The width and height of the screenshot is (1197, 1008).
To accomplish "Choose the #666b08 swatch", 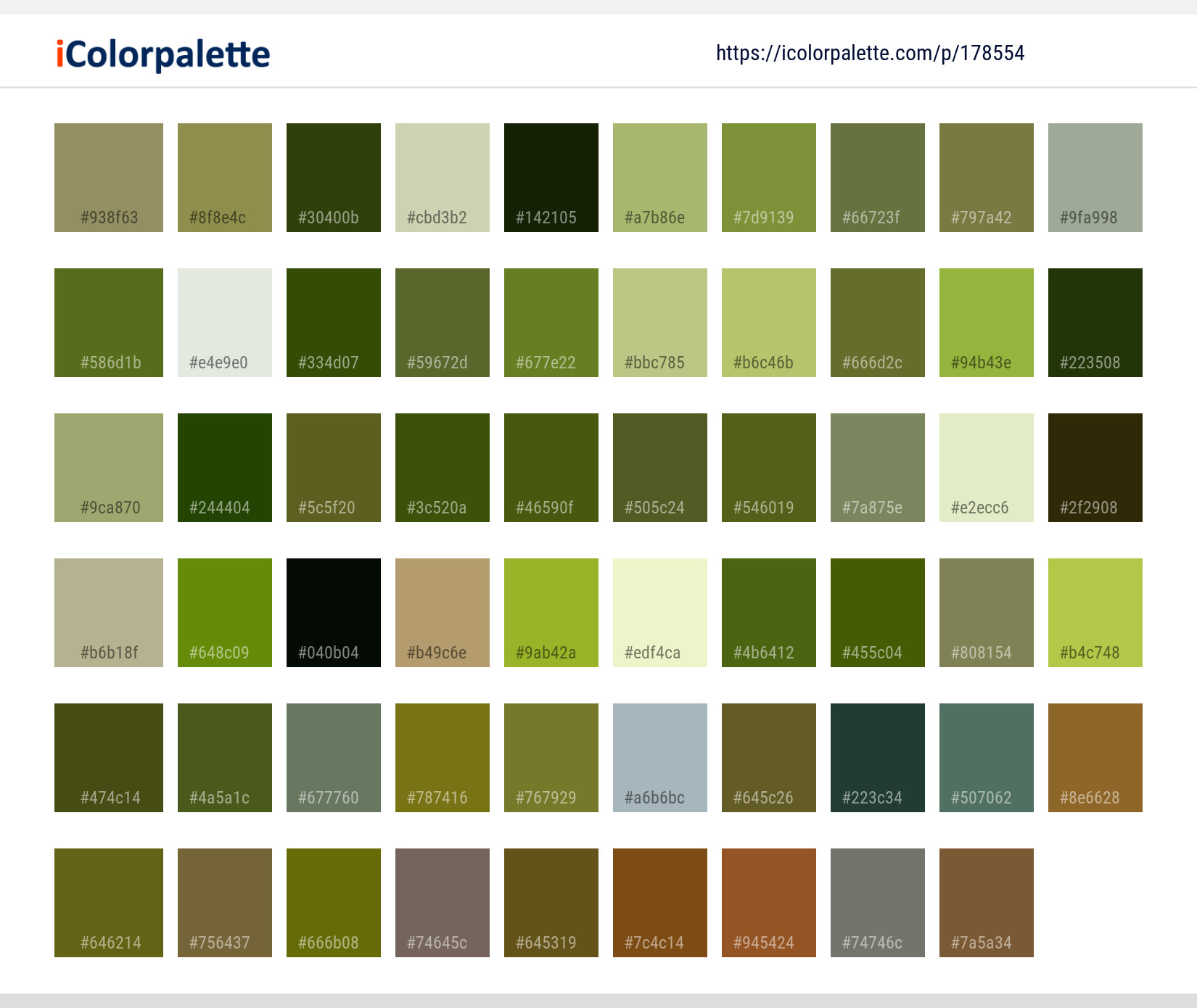I will click(x=334, y=903).
